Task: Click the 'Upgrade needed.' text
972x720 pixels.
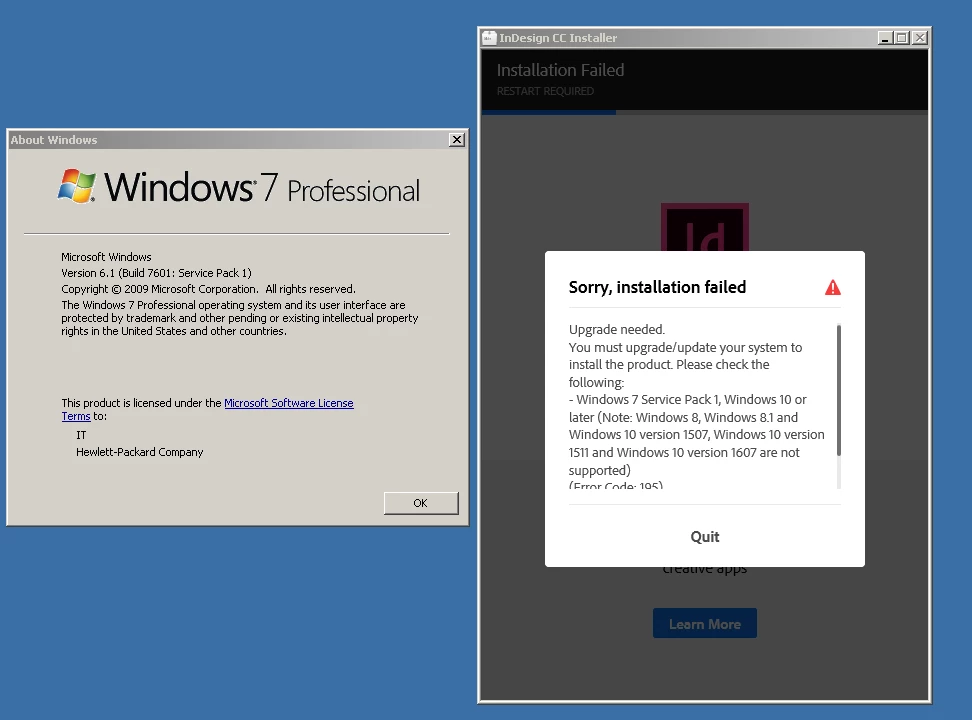Action: click(617, 329)
